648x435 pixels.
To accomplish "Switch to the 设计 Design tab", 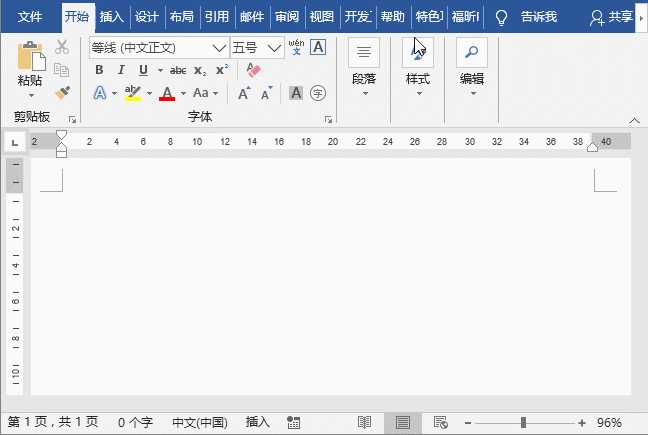I will click(x=147, y=17).
